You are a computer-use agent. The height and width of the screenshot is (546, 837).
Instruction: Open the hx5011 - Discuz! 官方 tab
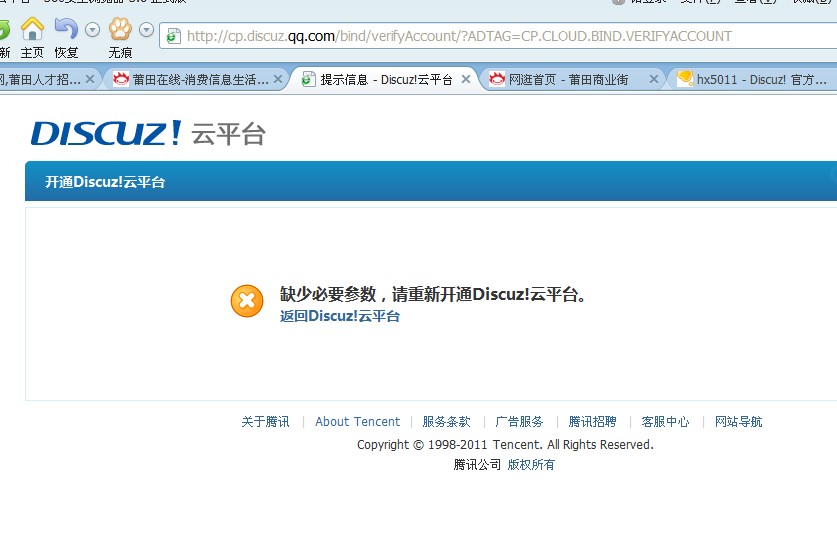click(753, 80)
